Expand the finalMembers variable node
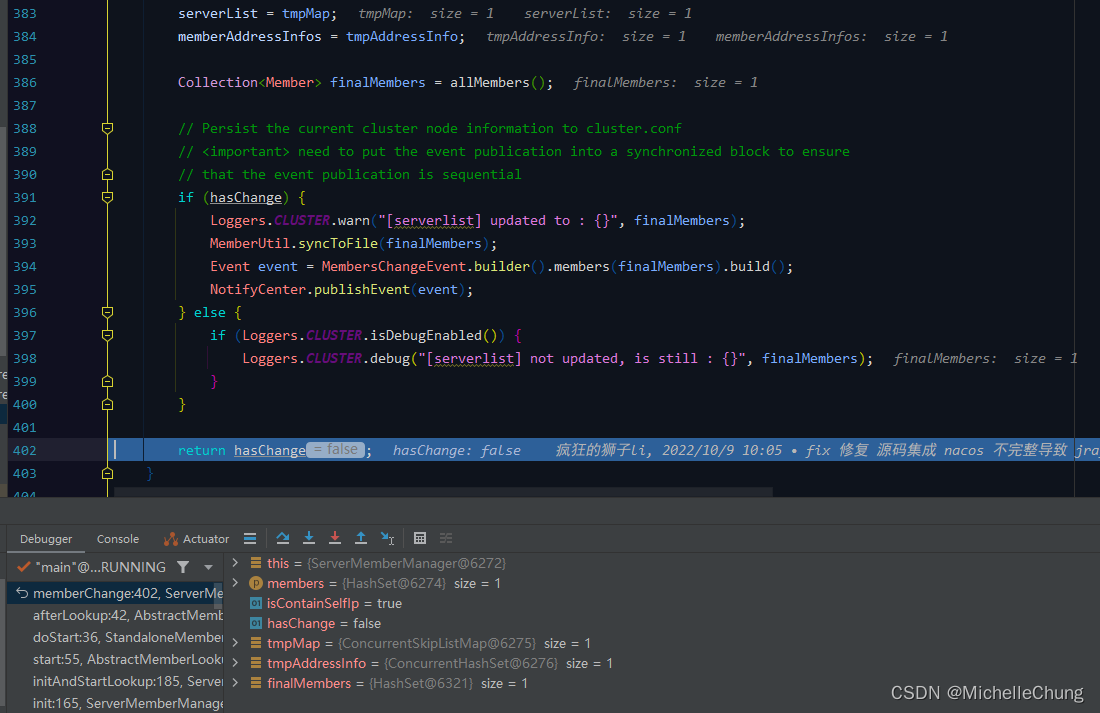This screenshot has width=1100, height=713. click(x=235, y=683)
